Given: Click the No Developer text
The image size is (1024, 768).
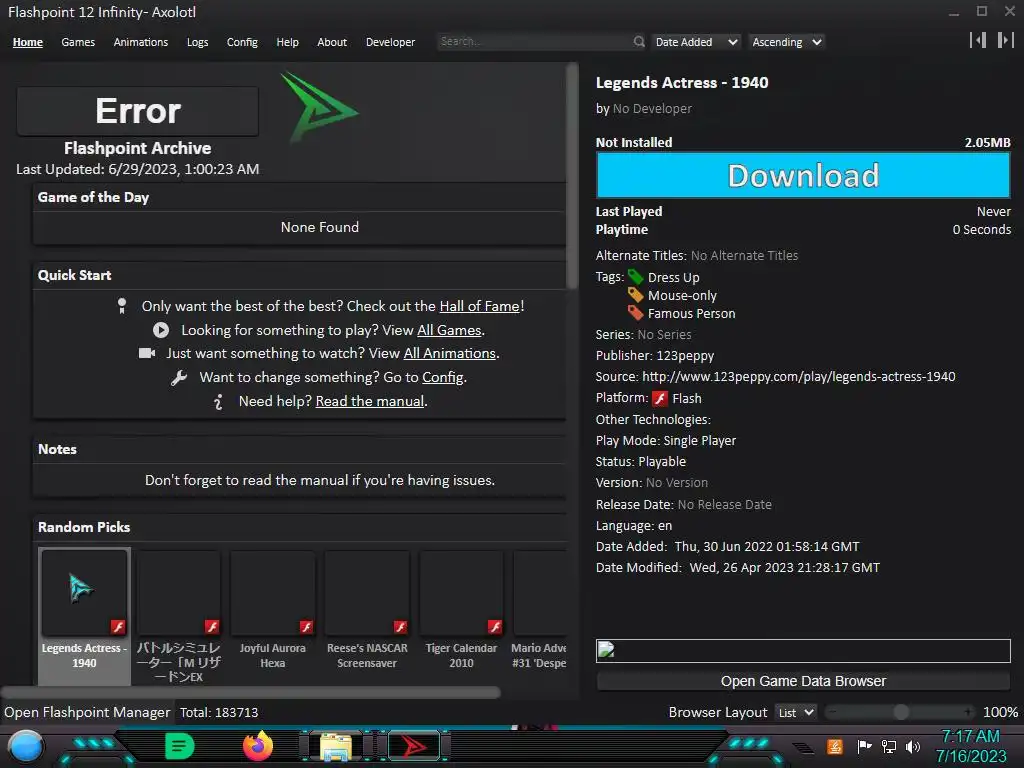Looking at the screenshot, I should [x=652, y=109].
